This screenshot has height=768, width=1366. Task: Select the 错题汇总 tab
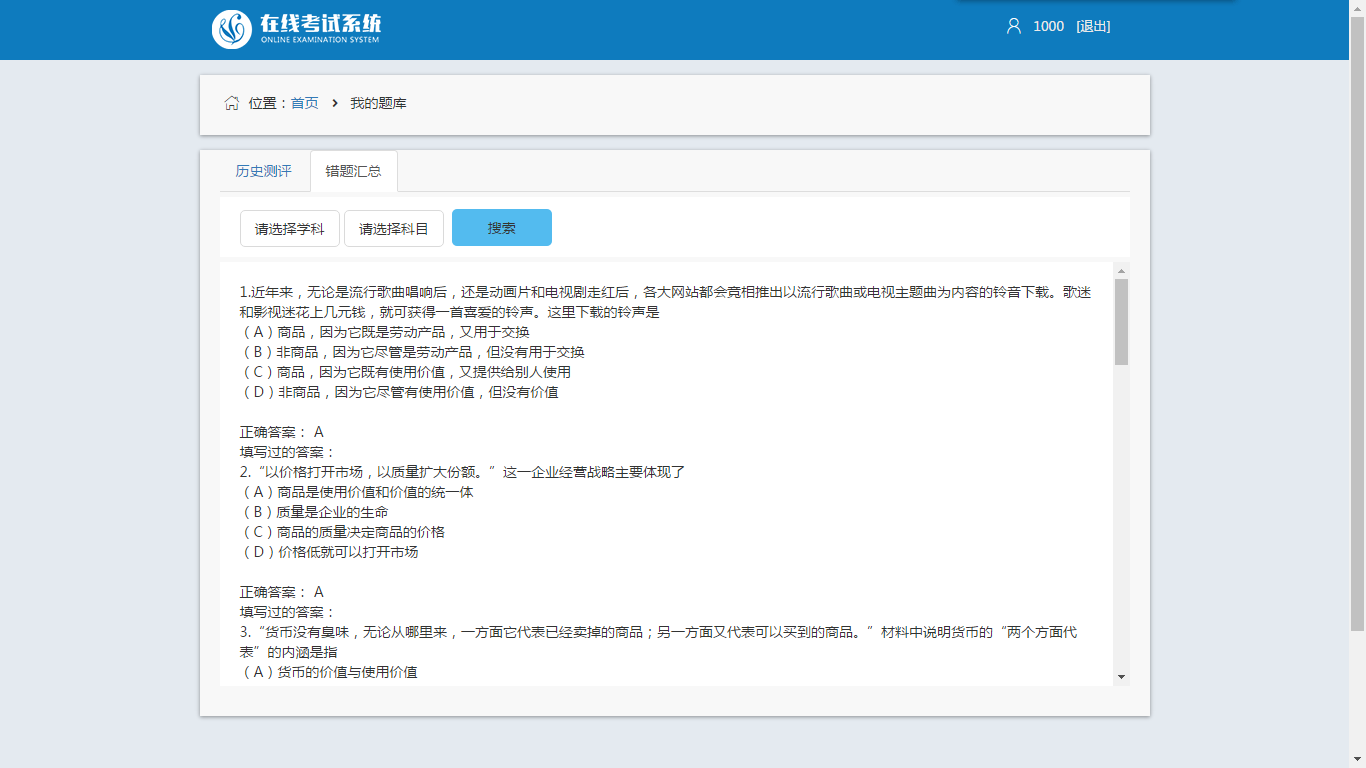353,171
